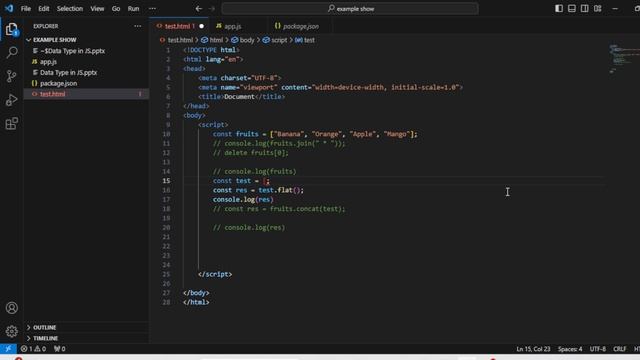640x360 pixels.
Task: Open the Explorer view in activity bar
Action: tap(12, 29)
